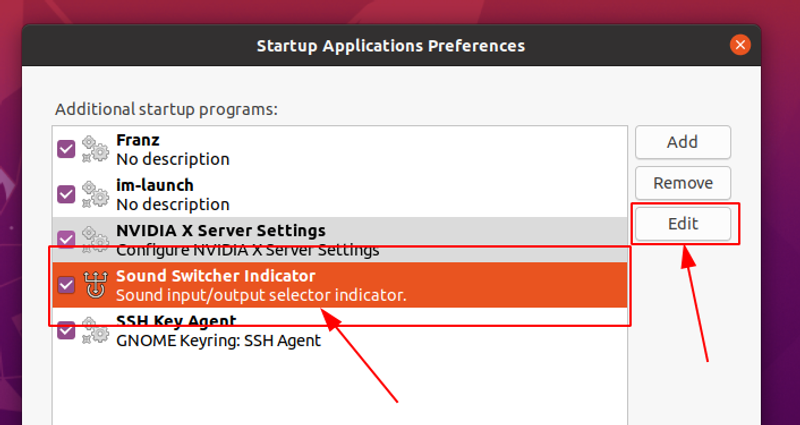Remove the selected startup program
Image resolution: width=800 pixels, height=425 pixels.
[x=683, y=183]
